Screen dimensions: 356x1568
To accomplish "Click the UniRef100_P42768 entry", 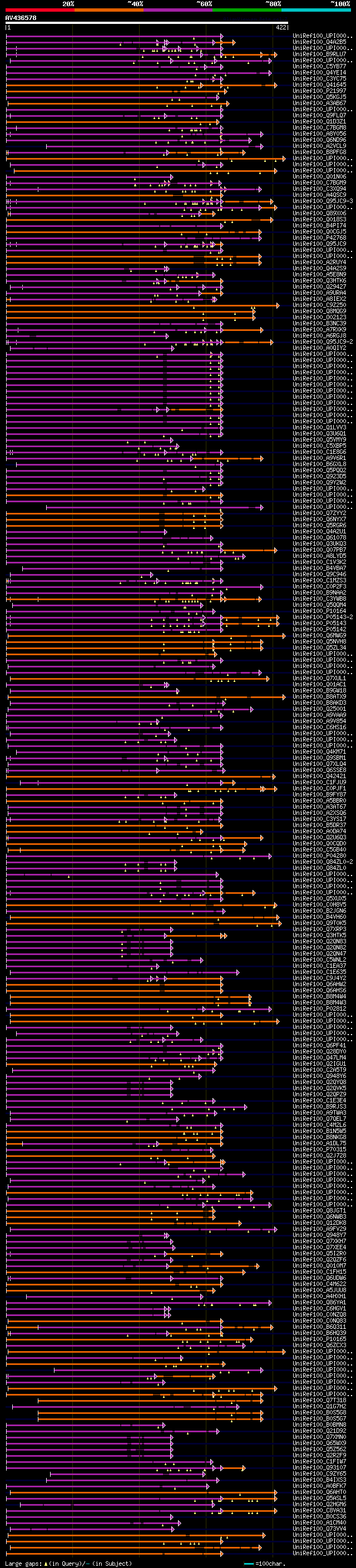I will (x=319, y=238).
